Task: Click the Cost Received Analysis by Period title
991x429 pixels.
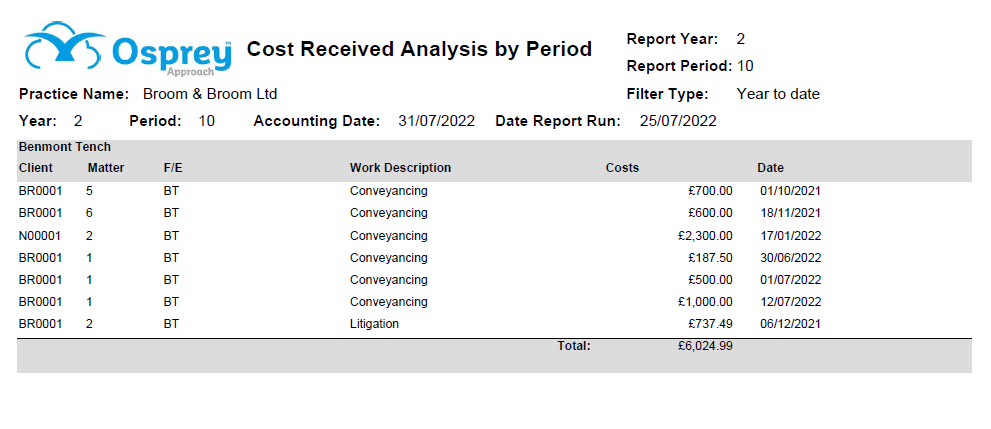Action: tap(419, 49)
